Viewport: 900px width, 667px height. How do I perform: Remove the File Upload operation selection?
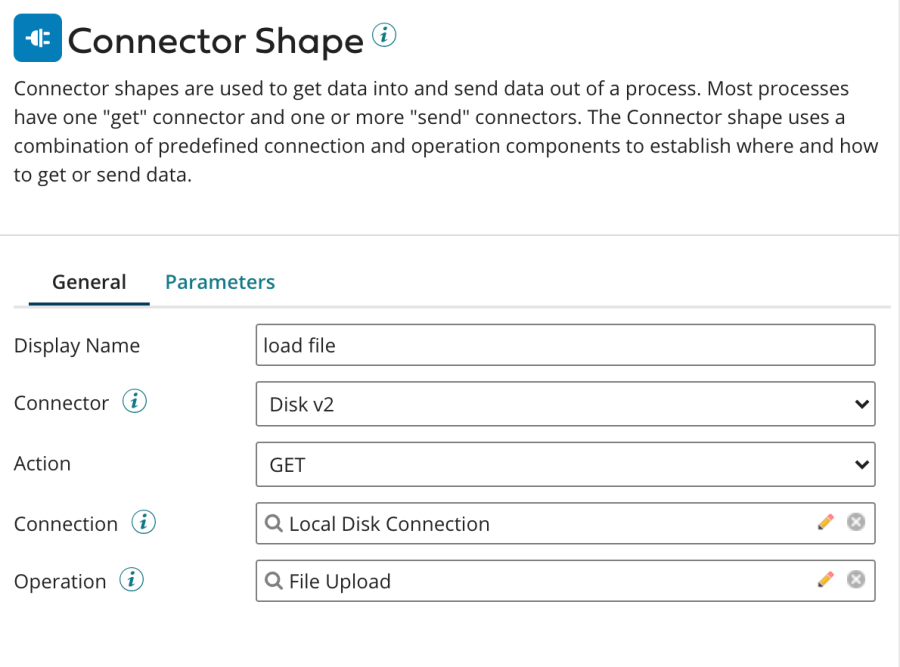point(856,580)
